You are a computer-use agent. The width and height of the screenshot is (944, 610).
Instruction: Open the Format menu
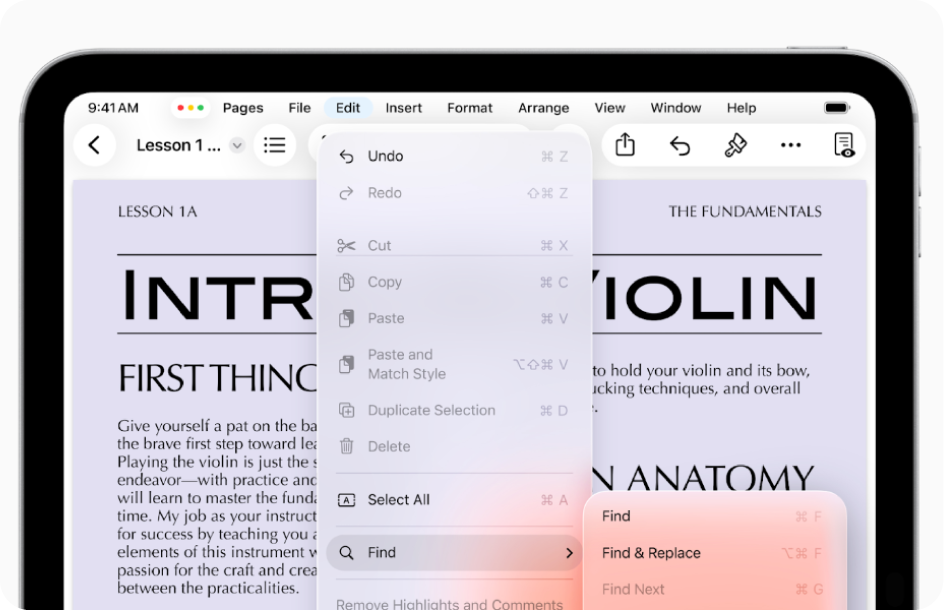(x=470, y=108)
